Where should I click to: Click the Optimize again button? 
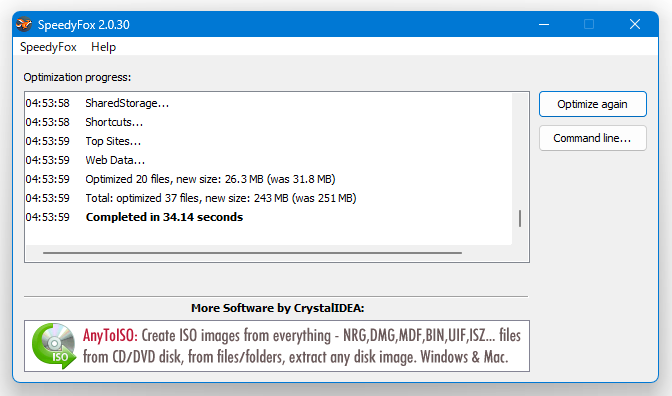click(592, 104)
